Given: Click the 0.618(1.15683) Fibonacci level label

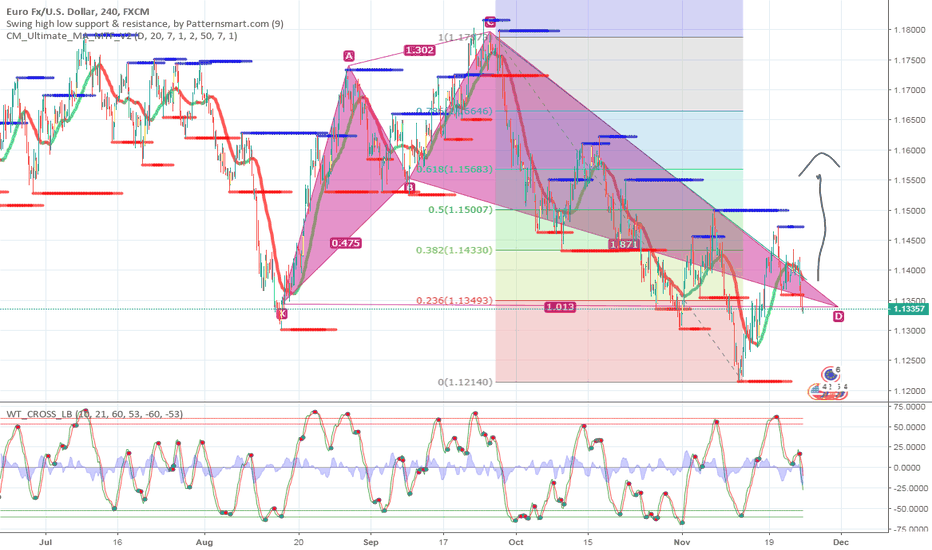Looking at the screenshot, I should (x=455, y=169).
